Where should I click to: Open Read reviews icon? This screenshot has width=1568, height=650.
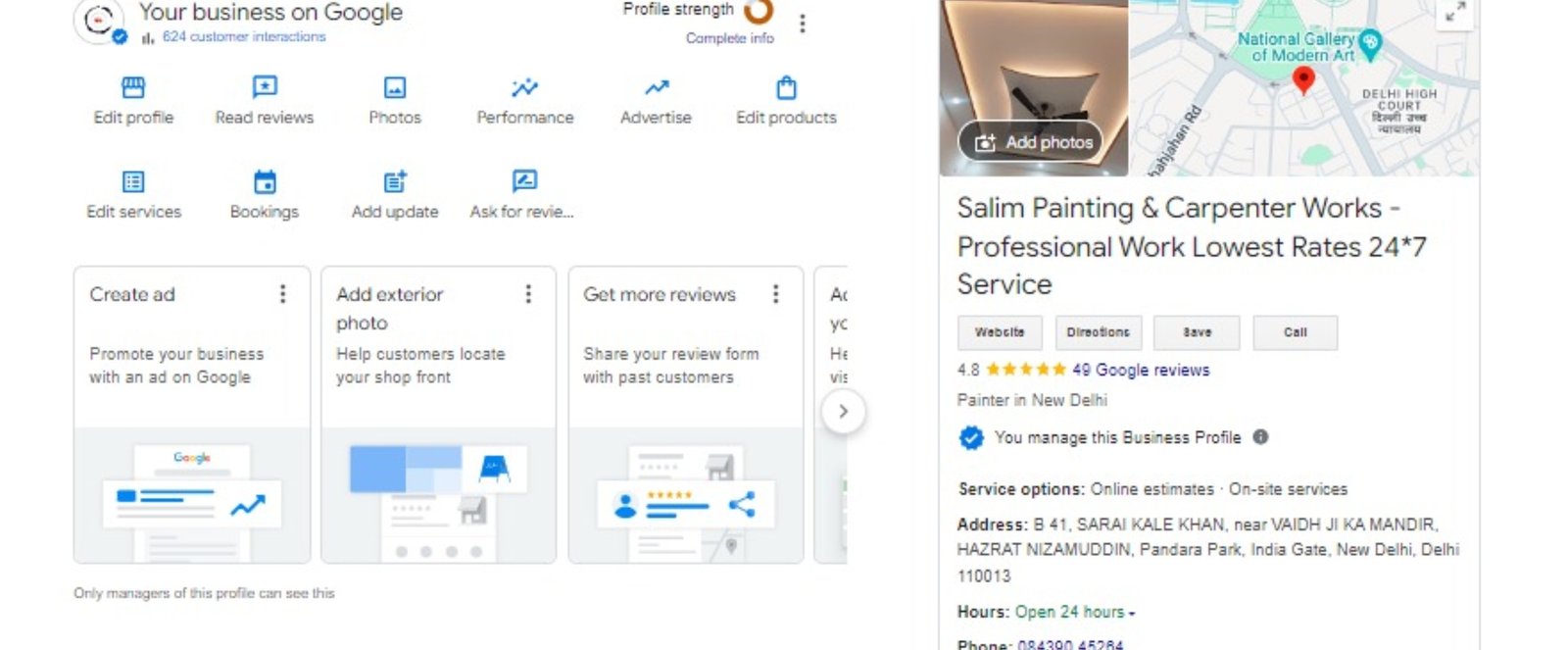pos(265,88)
